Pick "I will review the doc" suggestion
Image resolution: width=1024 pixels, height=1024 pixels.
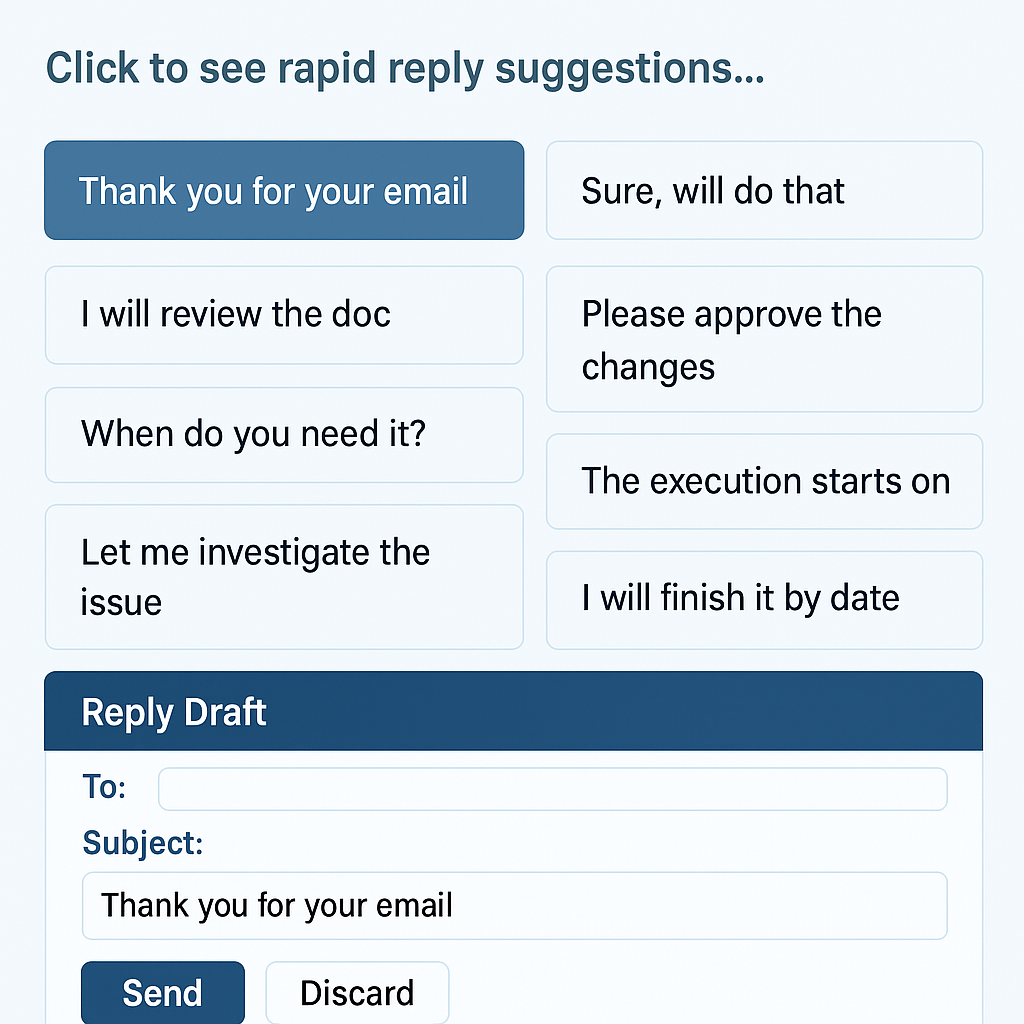tap(284, 314)
